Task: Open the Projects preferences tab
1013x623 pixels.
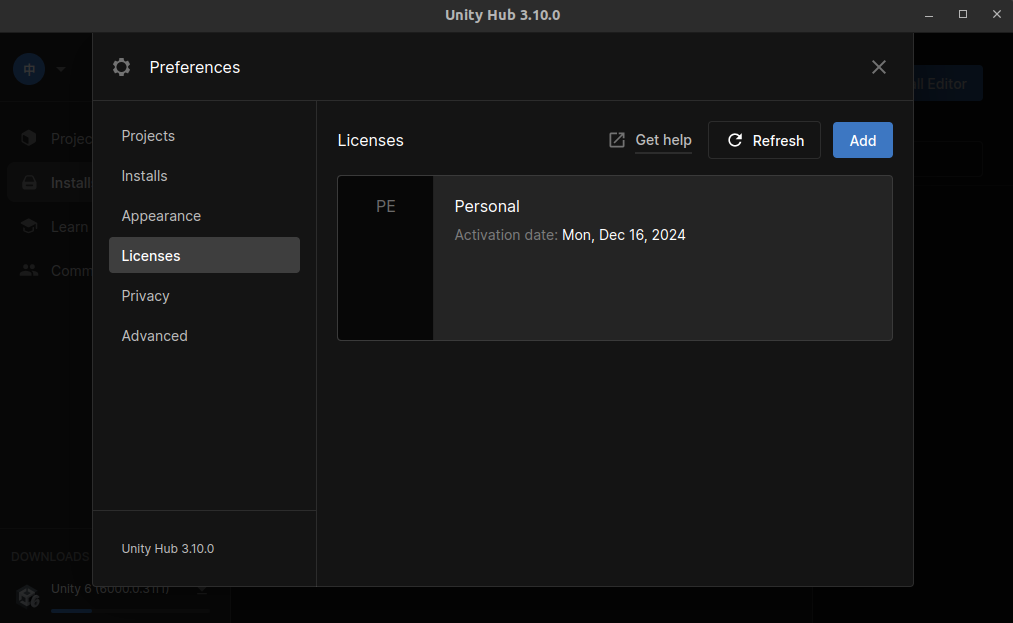Action: tap(148, 136)
